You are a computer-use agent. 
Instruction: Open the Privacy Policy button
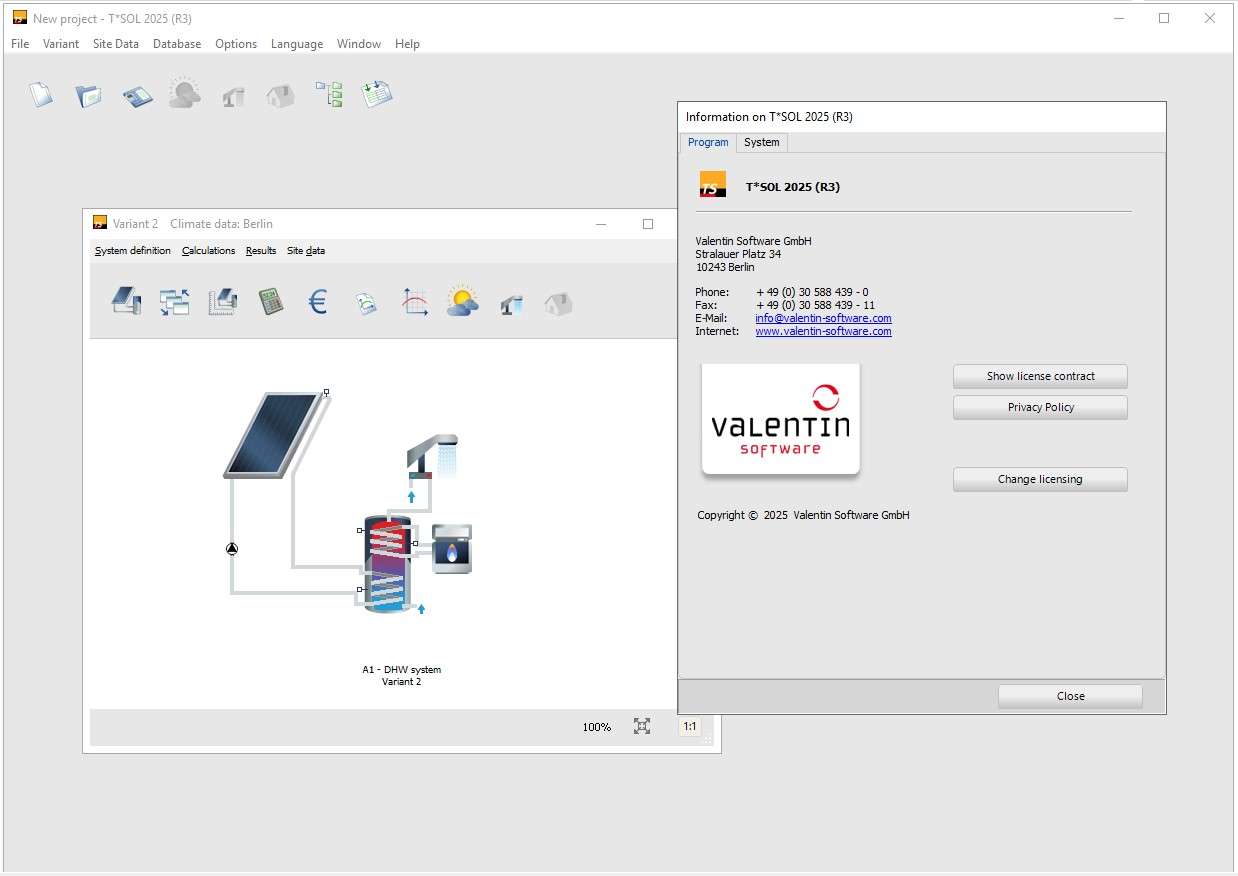(1040, 407)
